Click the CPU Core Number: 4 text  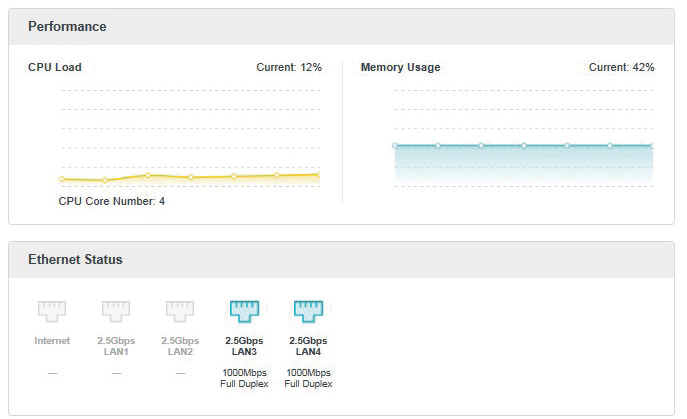tap(112, 201)
